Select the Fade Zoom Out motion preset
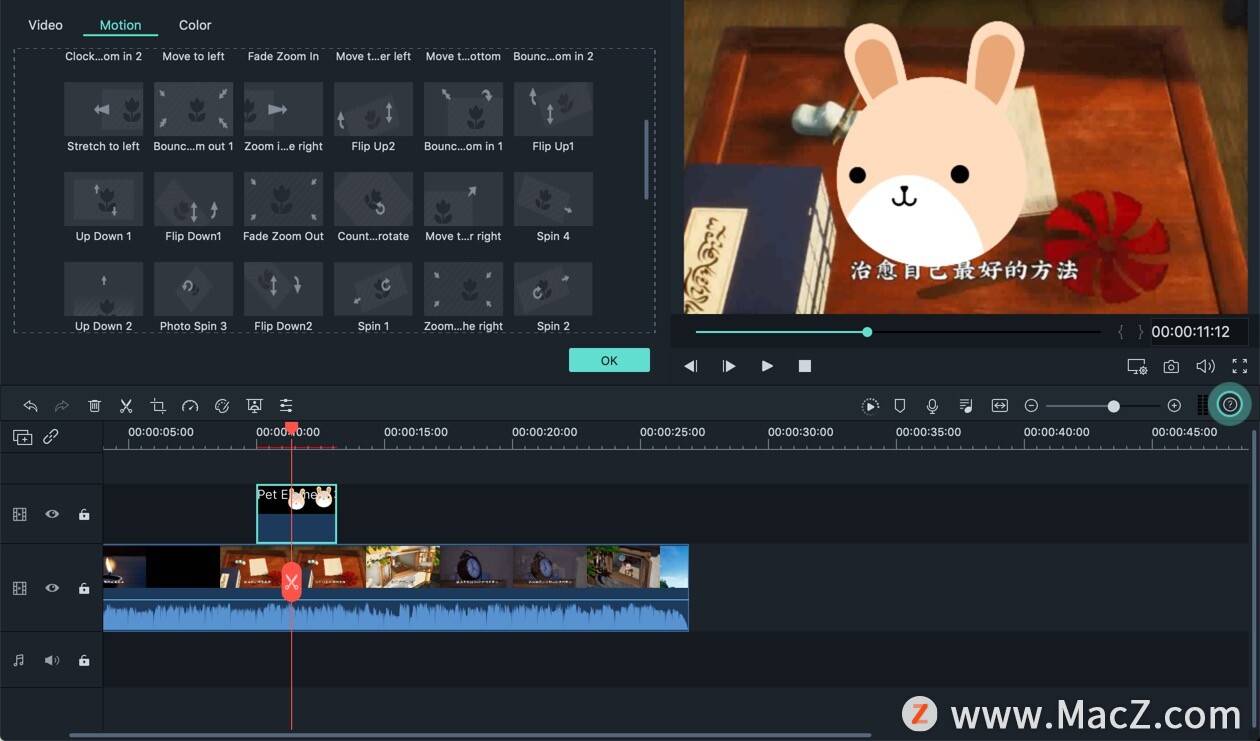1260x741 pixels. pyautogui.click(x=283, y=207)
